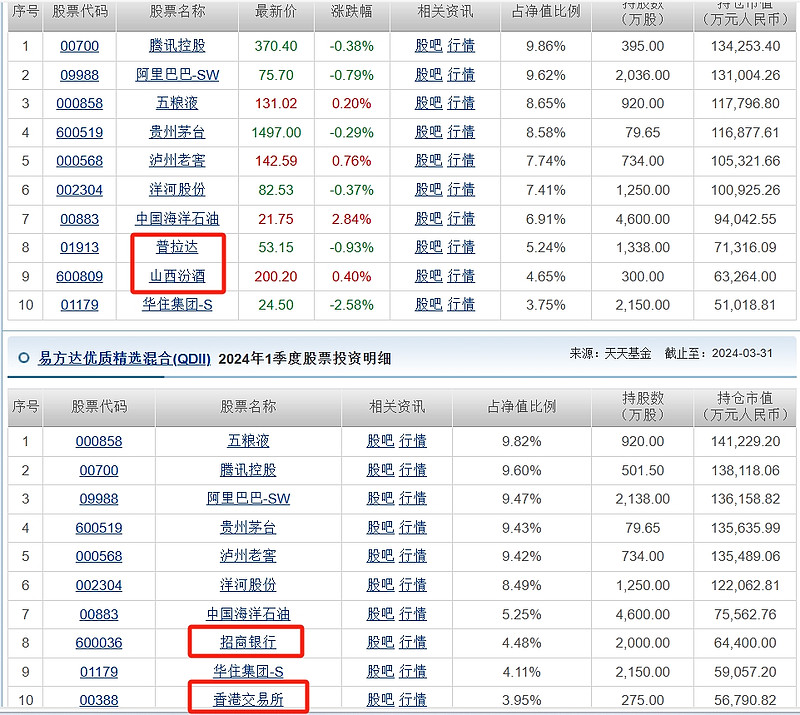Open 股吧 in the 香港交易所 row
Screen dimensions: 800x715
[381, 700]
